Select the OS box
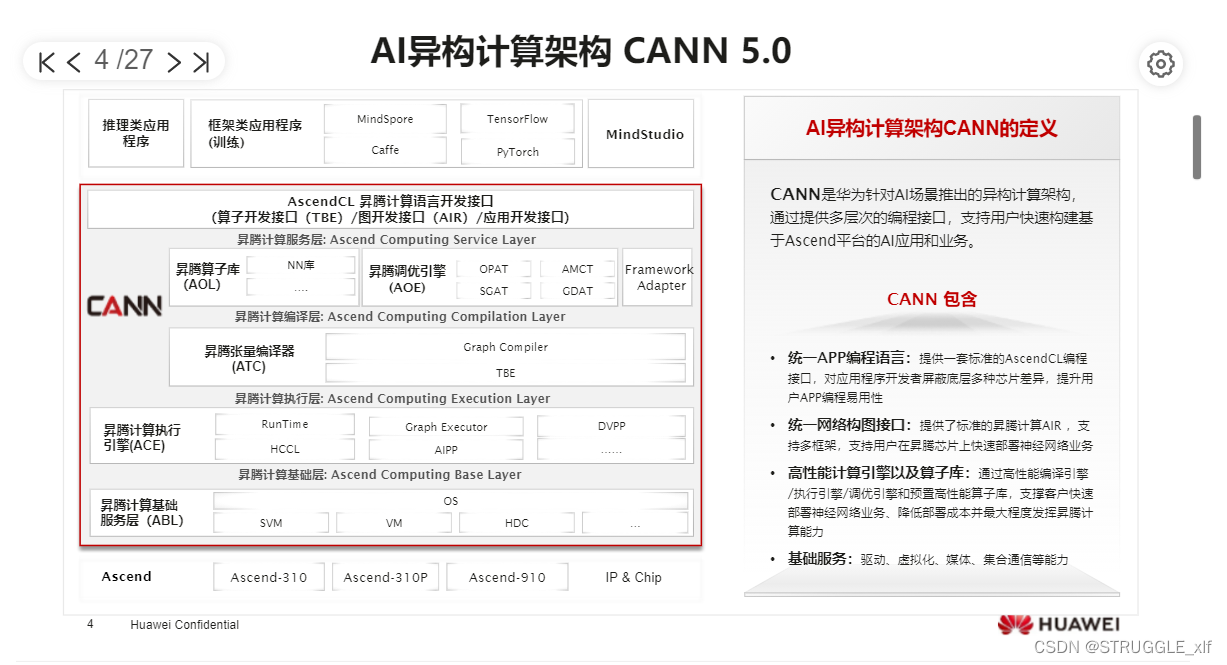Viewport: 1227px width, 665px height. (450, 501)
